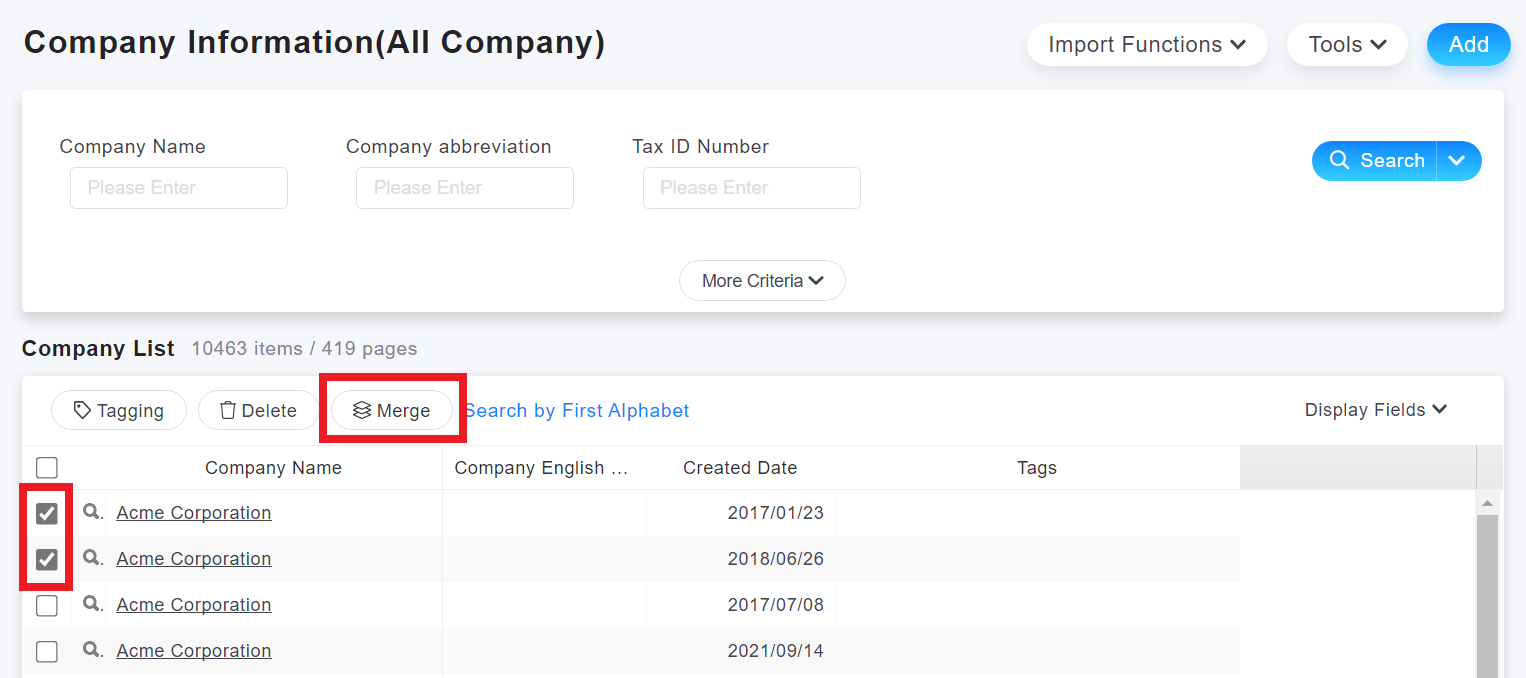This screenshot has width=1526, height=678.
Task: Click the Tax ID Number input field
Action: tap(751, 188)
